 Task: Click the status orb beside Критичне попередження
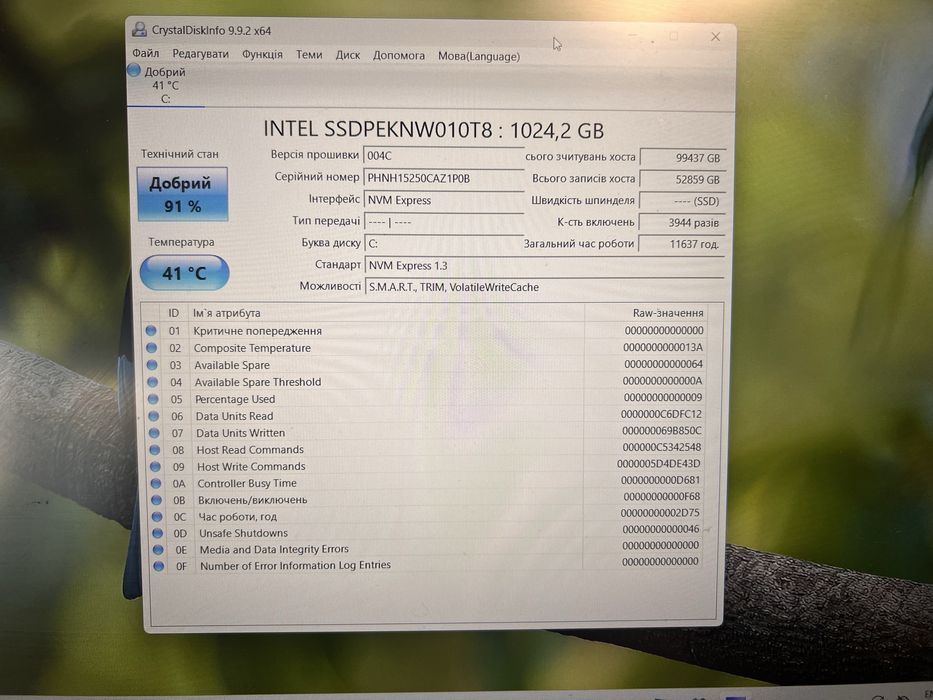click(x=151, y=330)
